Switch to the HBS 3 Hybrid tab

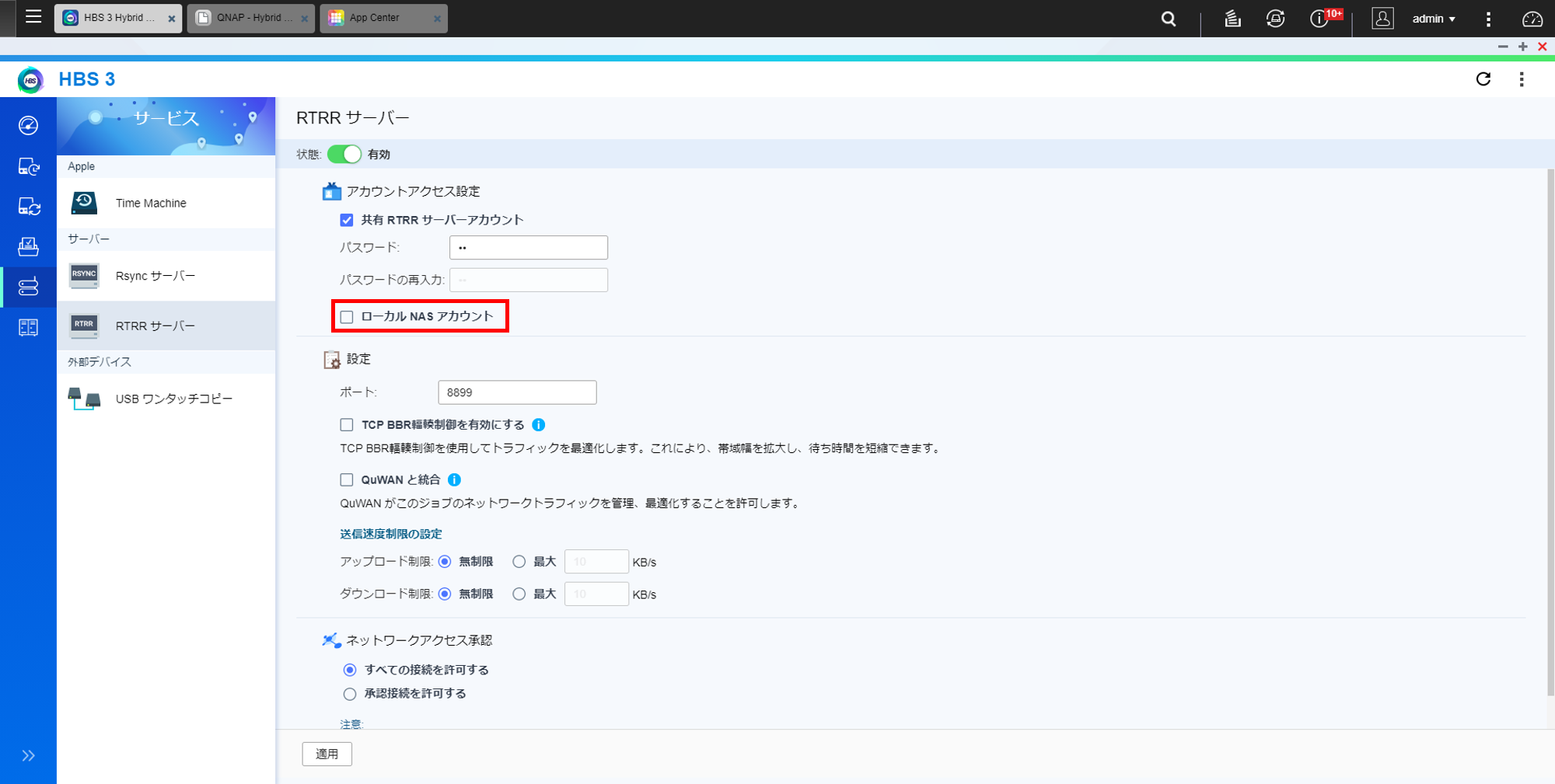click(118, 18)
